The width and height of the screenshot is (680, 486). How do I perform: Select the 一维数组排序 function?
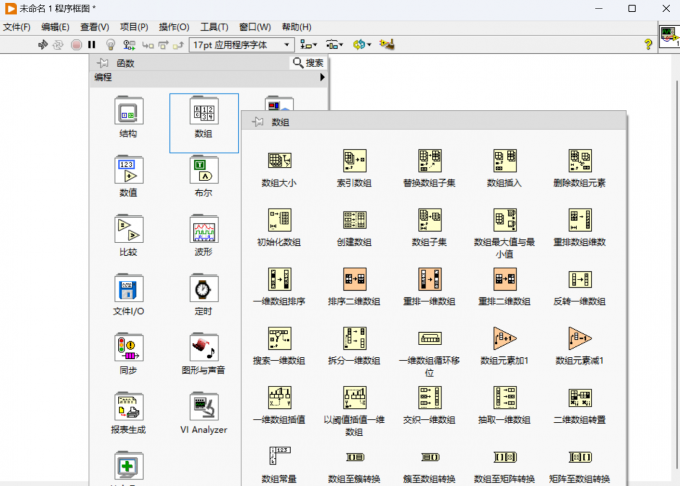(279, 279)
